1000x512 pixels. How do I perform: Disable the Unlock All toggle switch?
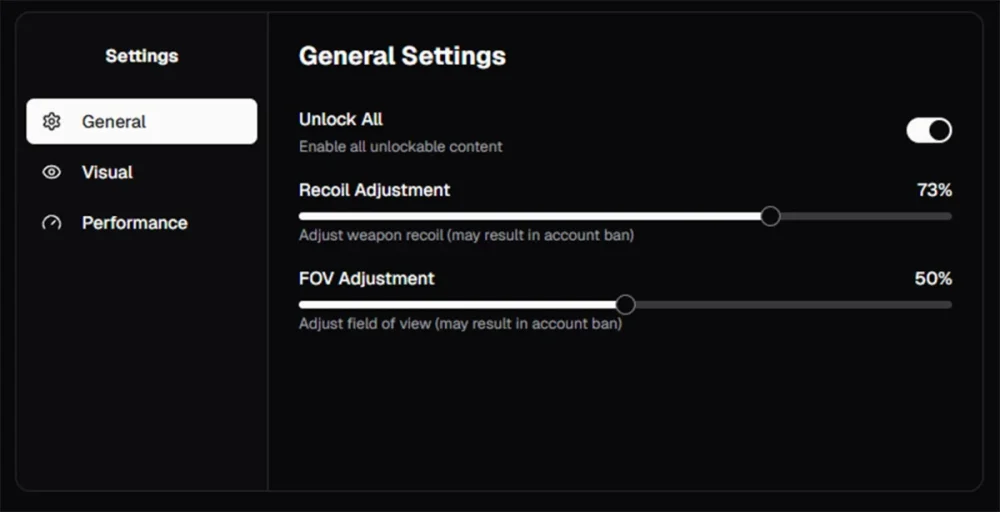pos(929,131)
